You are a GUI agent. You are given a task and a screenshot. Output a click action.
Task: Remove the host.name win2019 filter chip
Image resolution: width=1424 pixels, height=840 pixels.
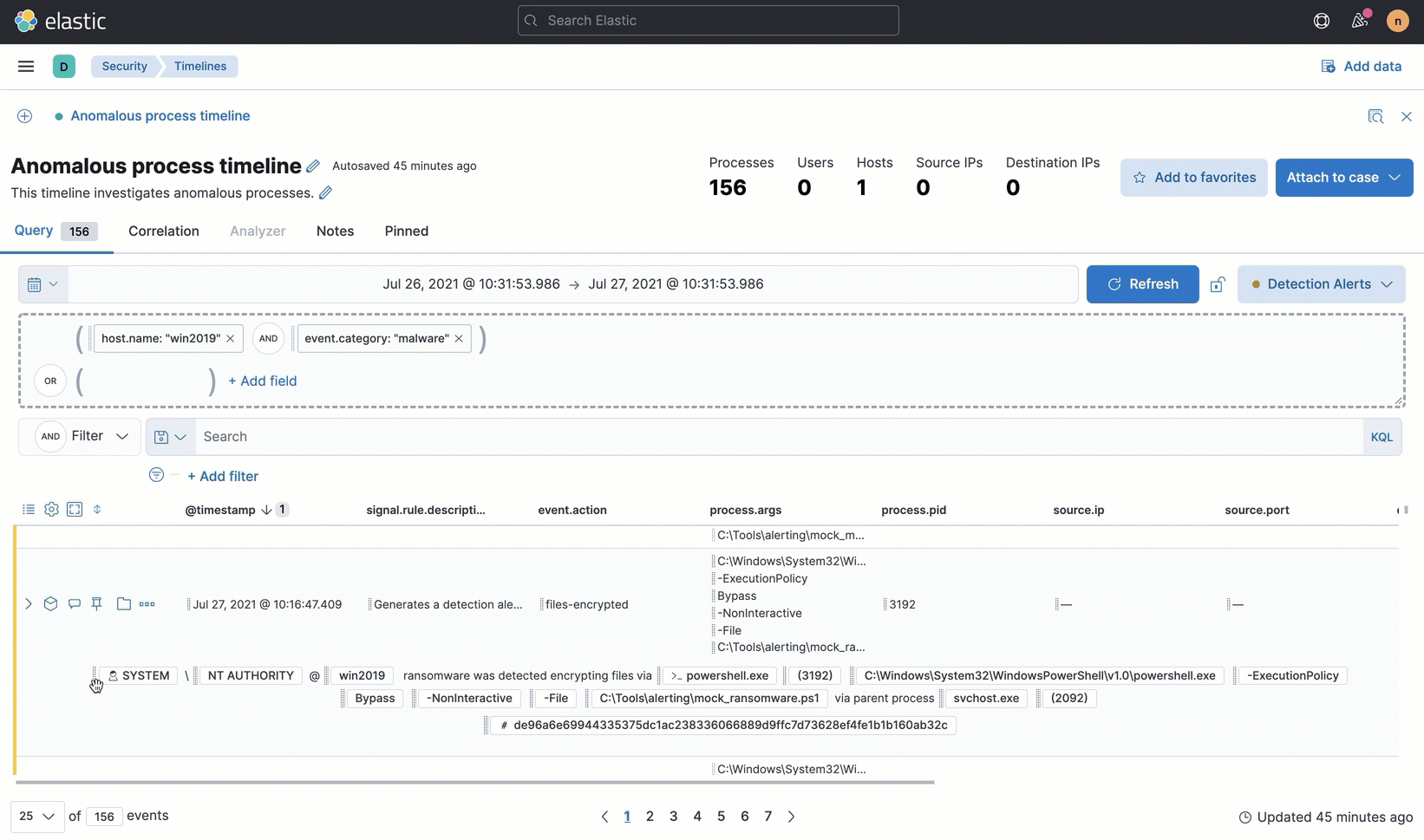tap(230, 338)
